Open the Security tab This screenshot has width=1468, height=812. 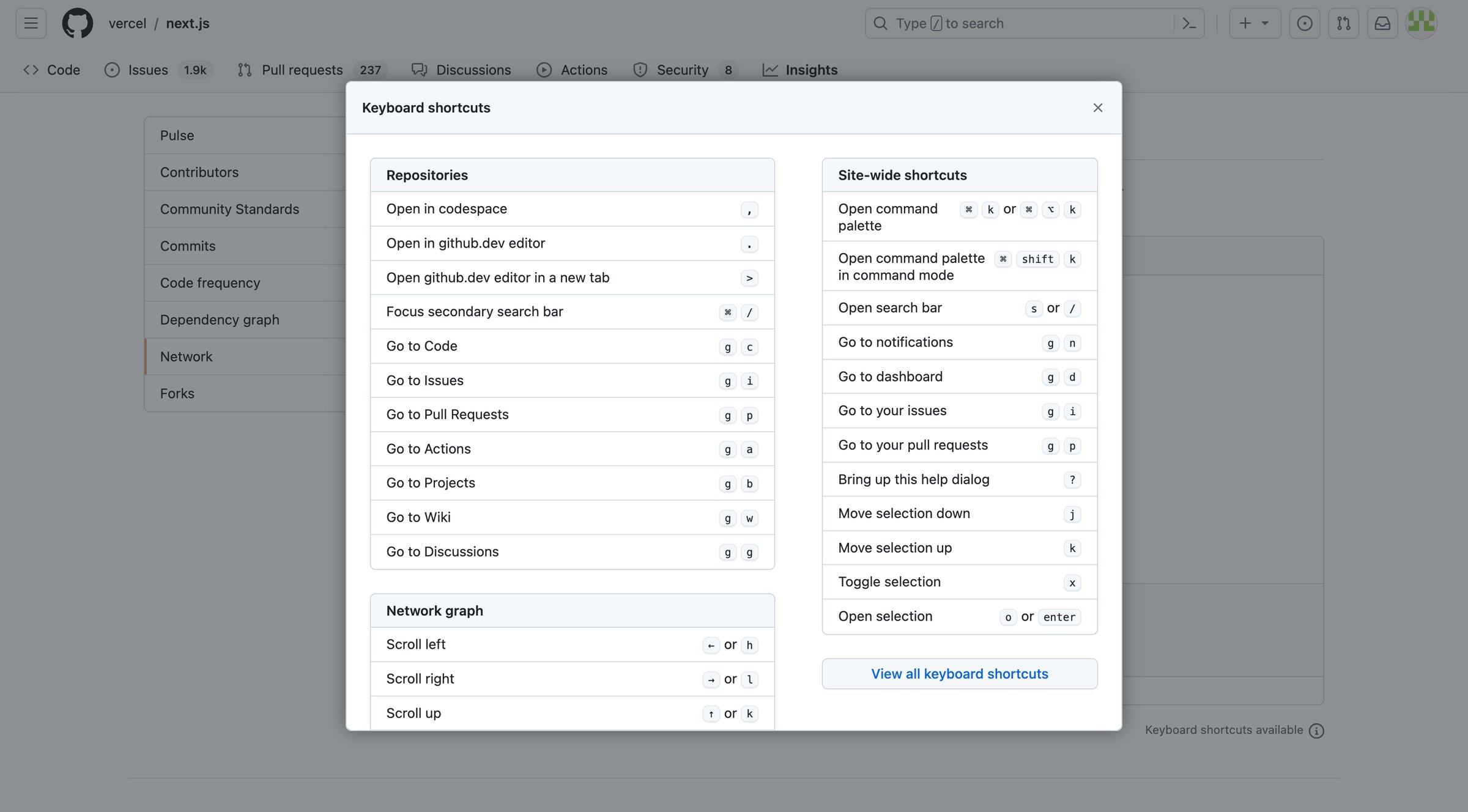[685, 70]
